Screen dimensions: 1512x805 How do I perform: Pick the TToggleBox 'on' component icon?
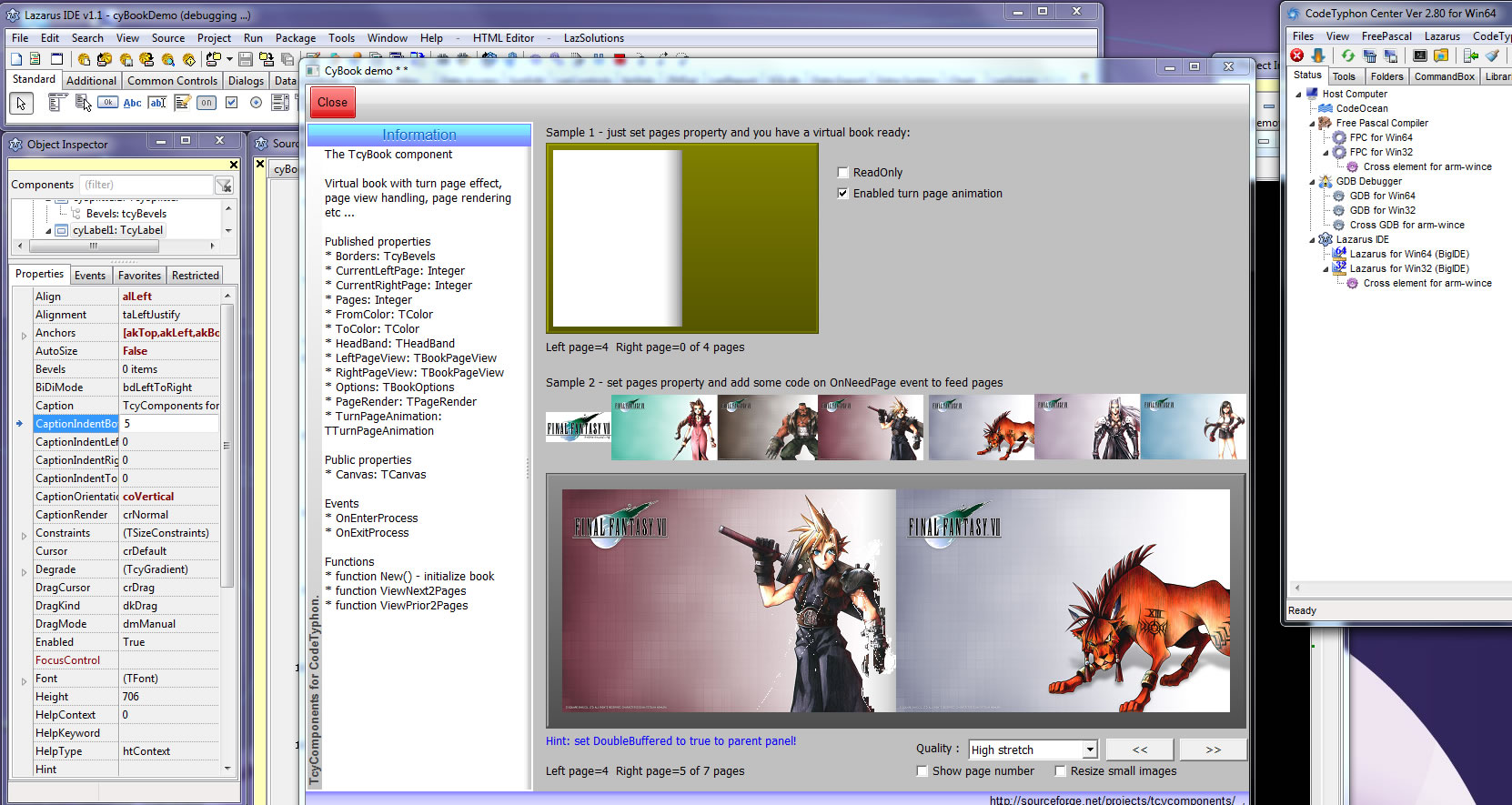click(x=207, y=103)
